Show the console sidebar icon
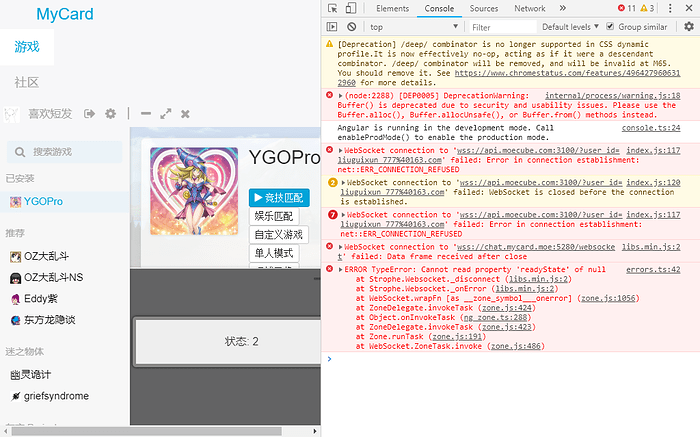700x437 pixels. [332, 27]
